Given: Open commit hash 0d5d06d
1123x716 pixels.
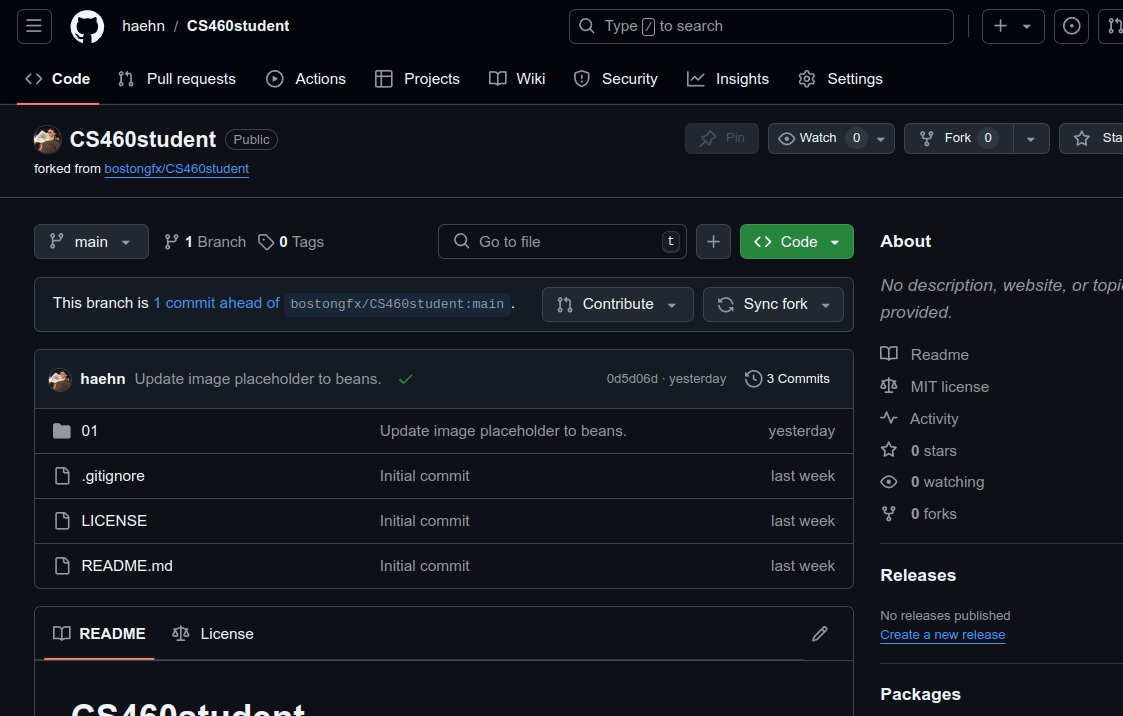Looking at the screenshot, I should pyautogui.click(x=632, y=379).
